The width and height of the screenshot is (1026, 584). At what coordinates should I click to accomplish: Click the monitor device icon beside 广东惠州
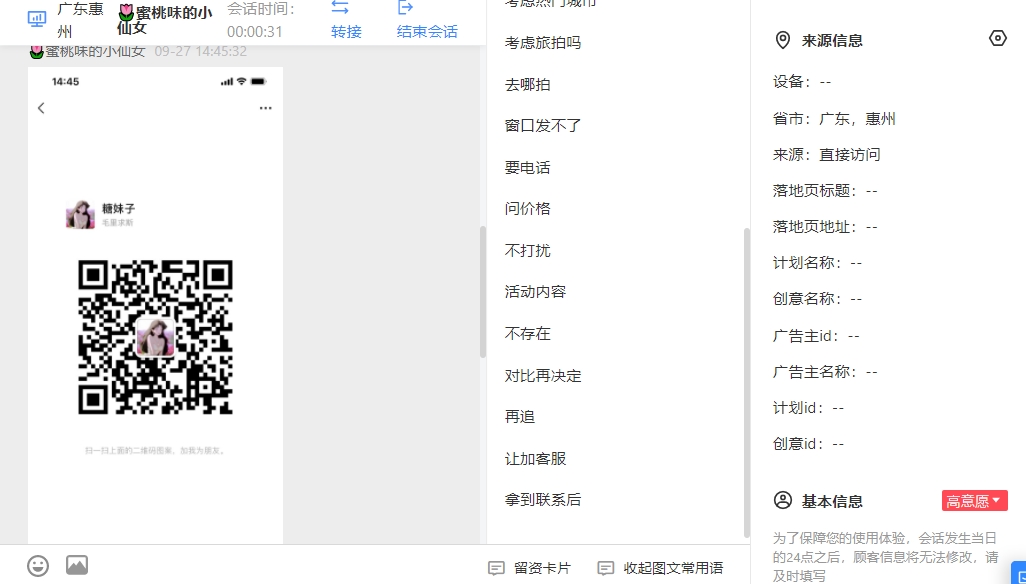pyautogui.click(x=37, y=19)
